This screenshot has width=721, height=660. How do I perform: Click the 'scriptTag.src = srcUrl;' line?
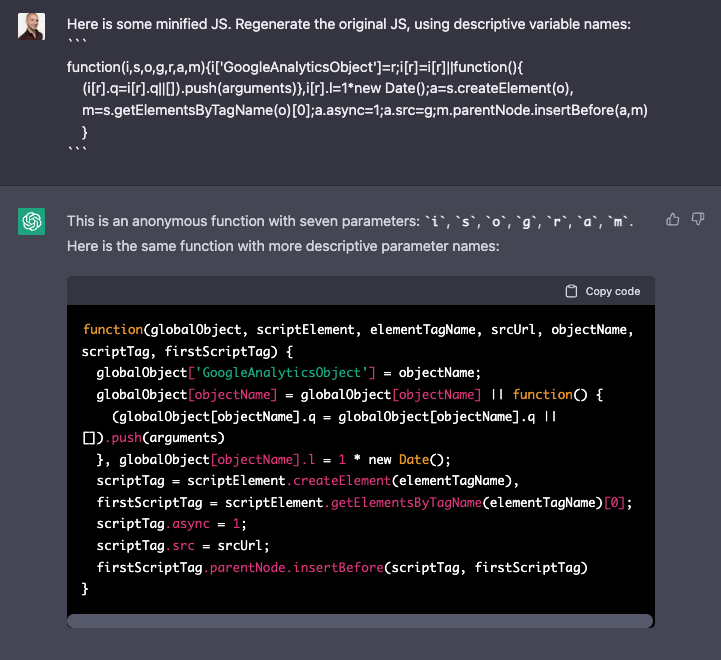coord(183,546)
